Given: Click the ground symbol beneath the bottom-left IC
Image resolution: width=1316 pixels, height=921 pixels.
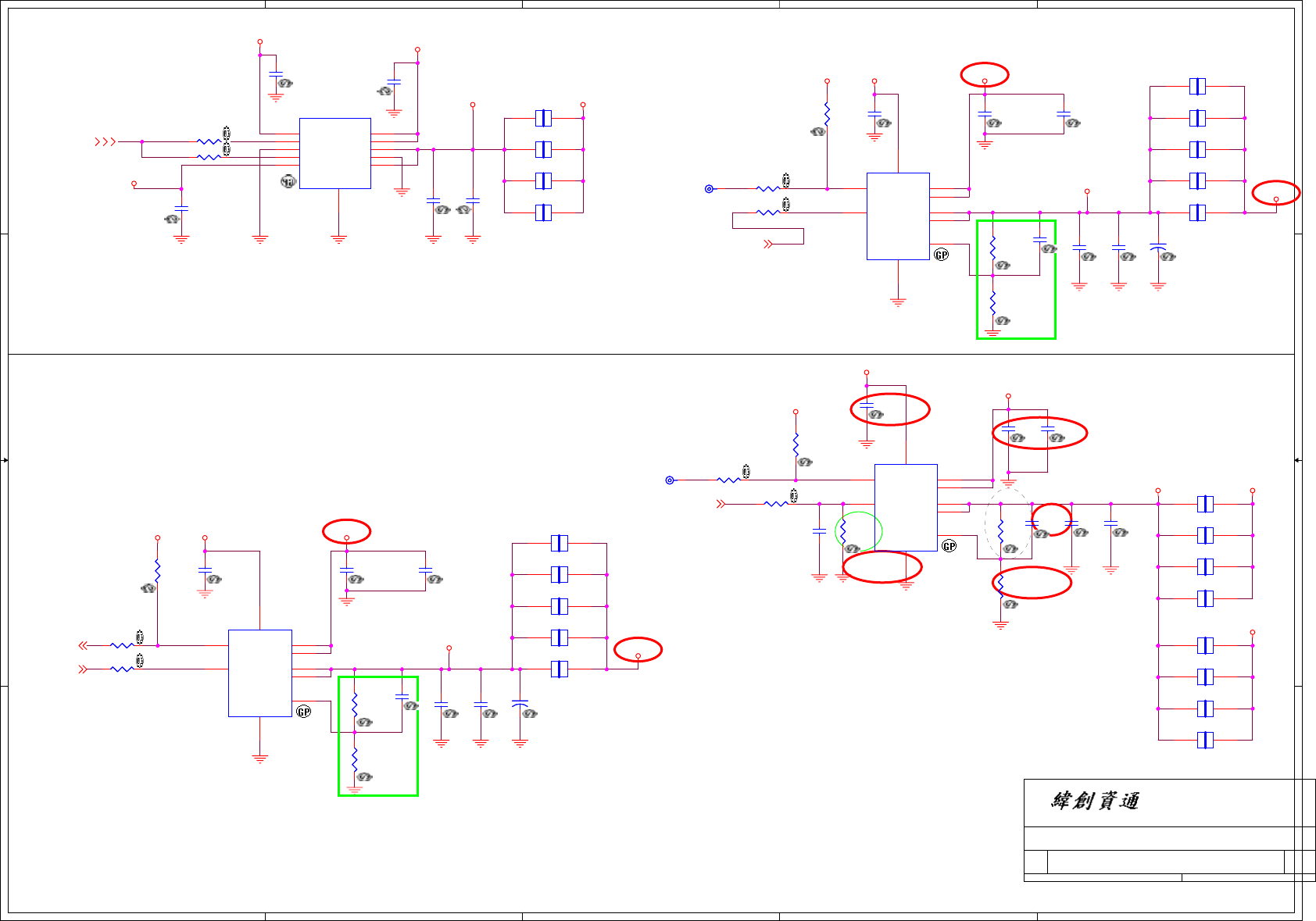Looking at the screenshot, I should pos(260,759).
